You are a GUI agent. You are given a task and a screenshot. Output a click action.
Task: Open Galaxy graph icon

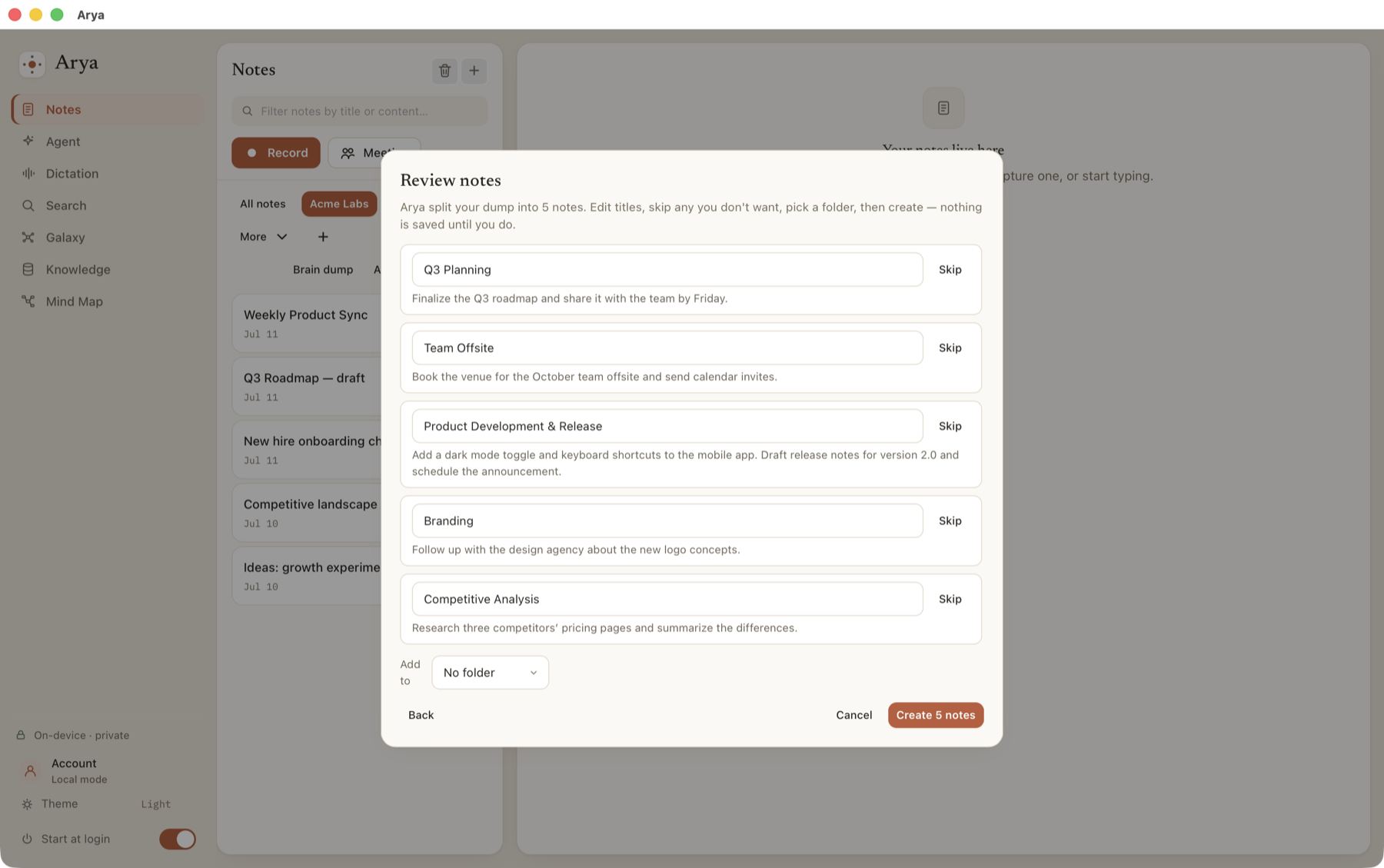coord(28,238)
